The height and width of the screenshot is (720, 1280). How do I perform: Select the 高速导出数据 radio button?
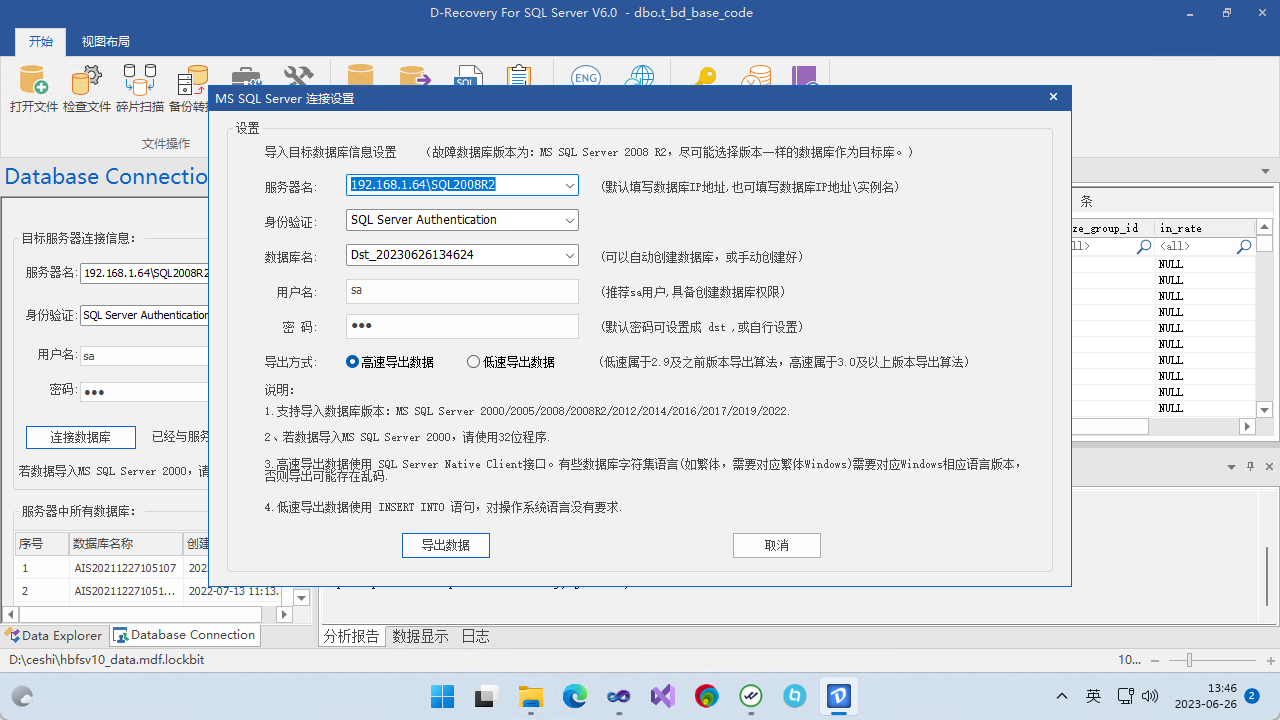[353, 362]
